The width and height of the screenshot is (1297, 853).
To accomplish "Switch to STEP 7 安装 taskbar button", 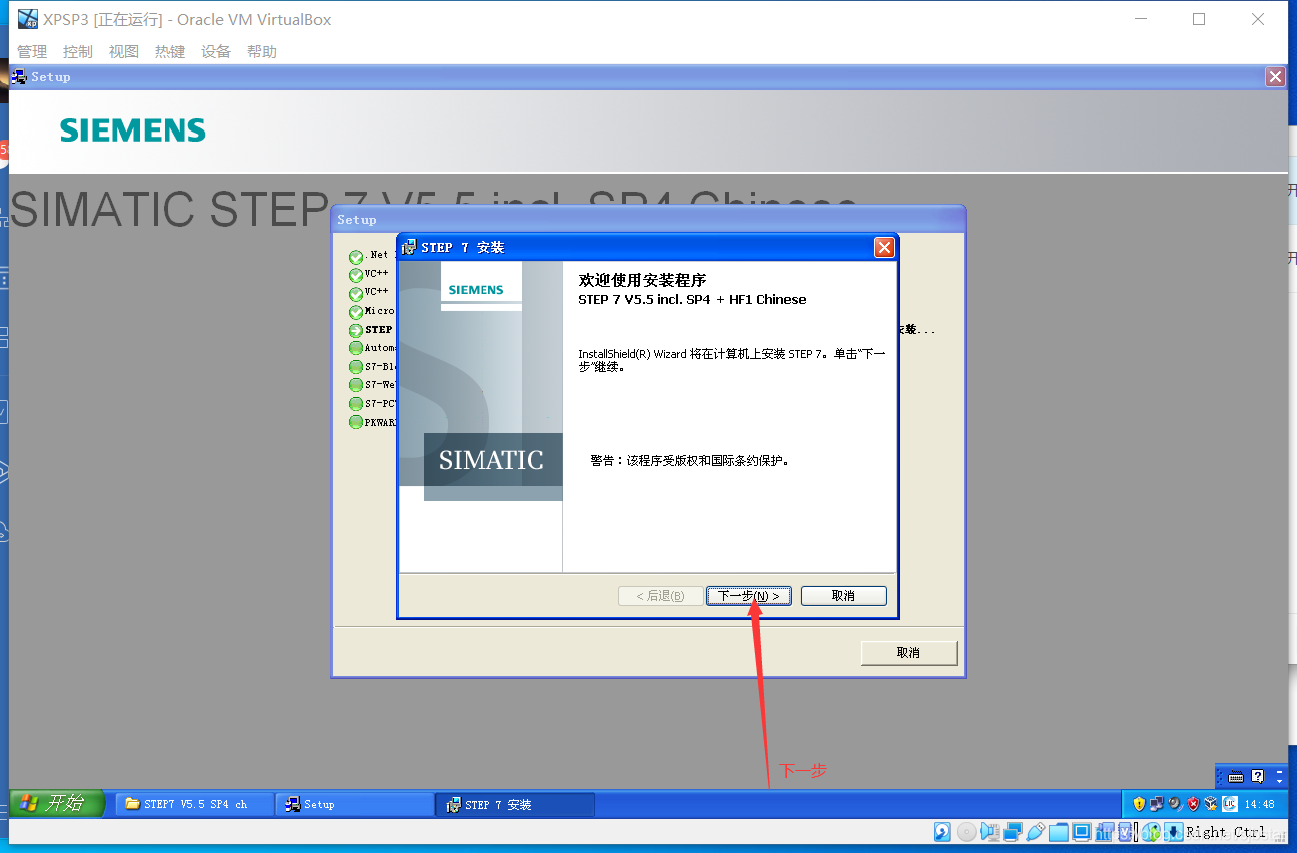I will point(515,804).
